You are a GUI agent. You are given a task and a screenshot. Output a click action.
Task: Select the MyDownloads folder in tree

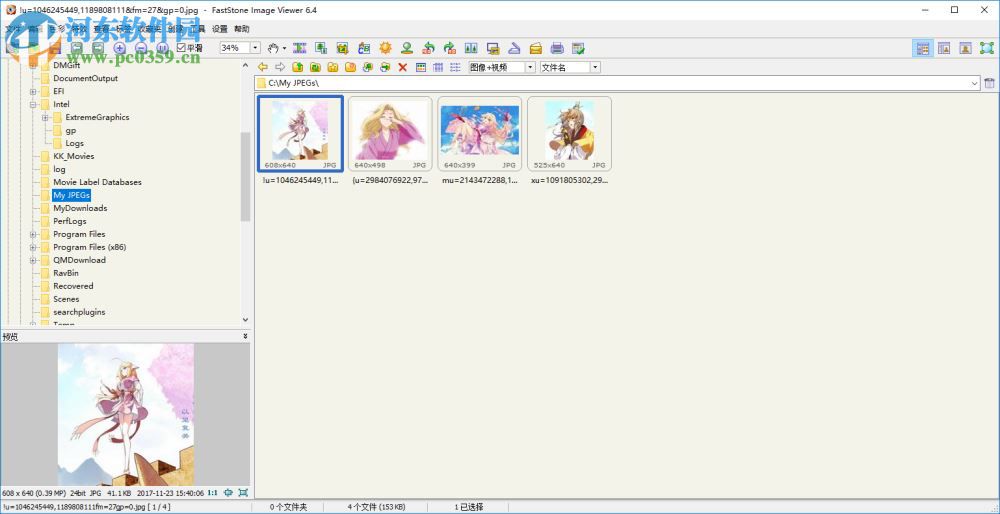(80, 208)
